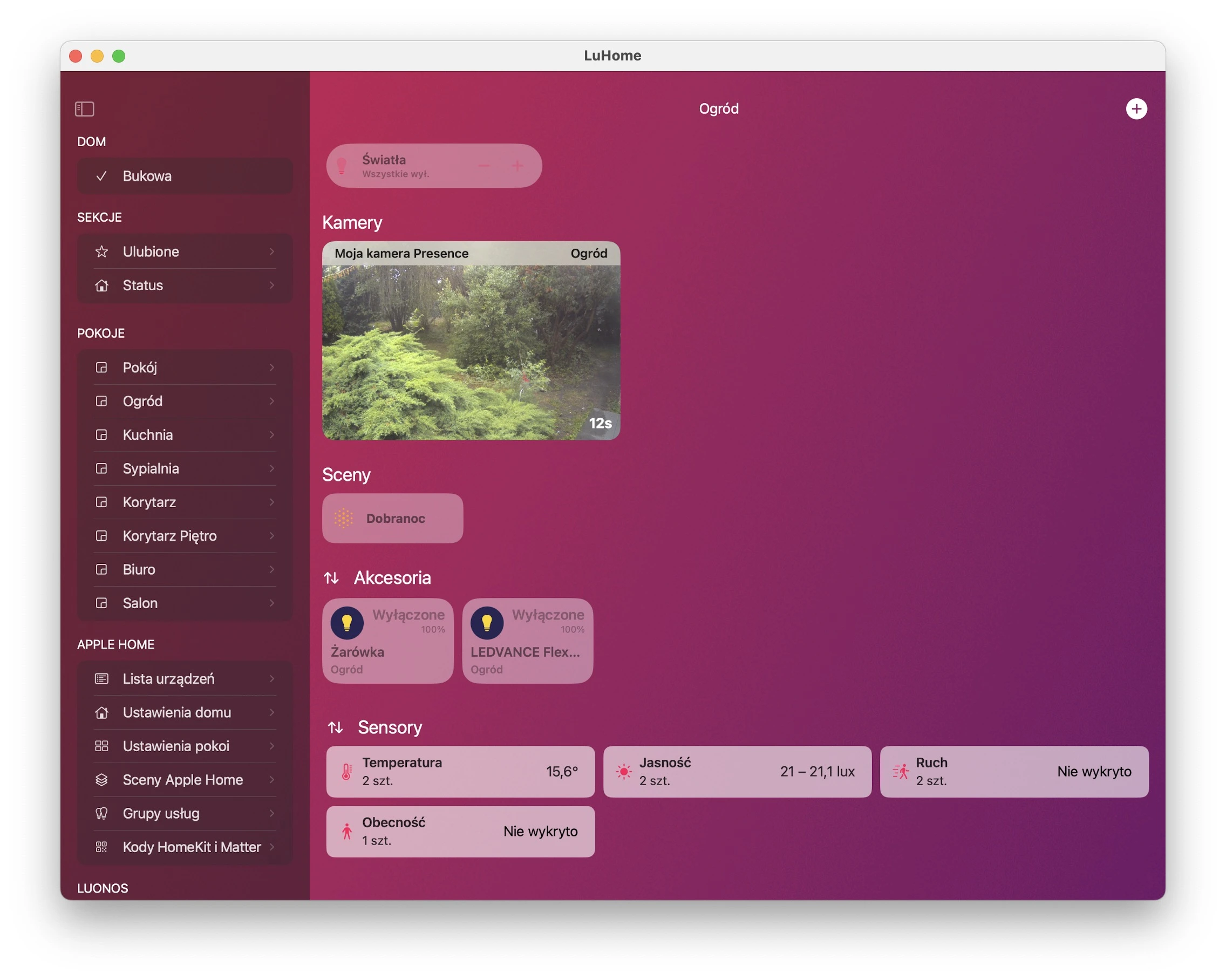Click the thermometer icon in Temperatura tile
This screenshot has height=980, width=1226.
[346, 771]
